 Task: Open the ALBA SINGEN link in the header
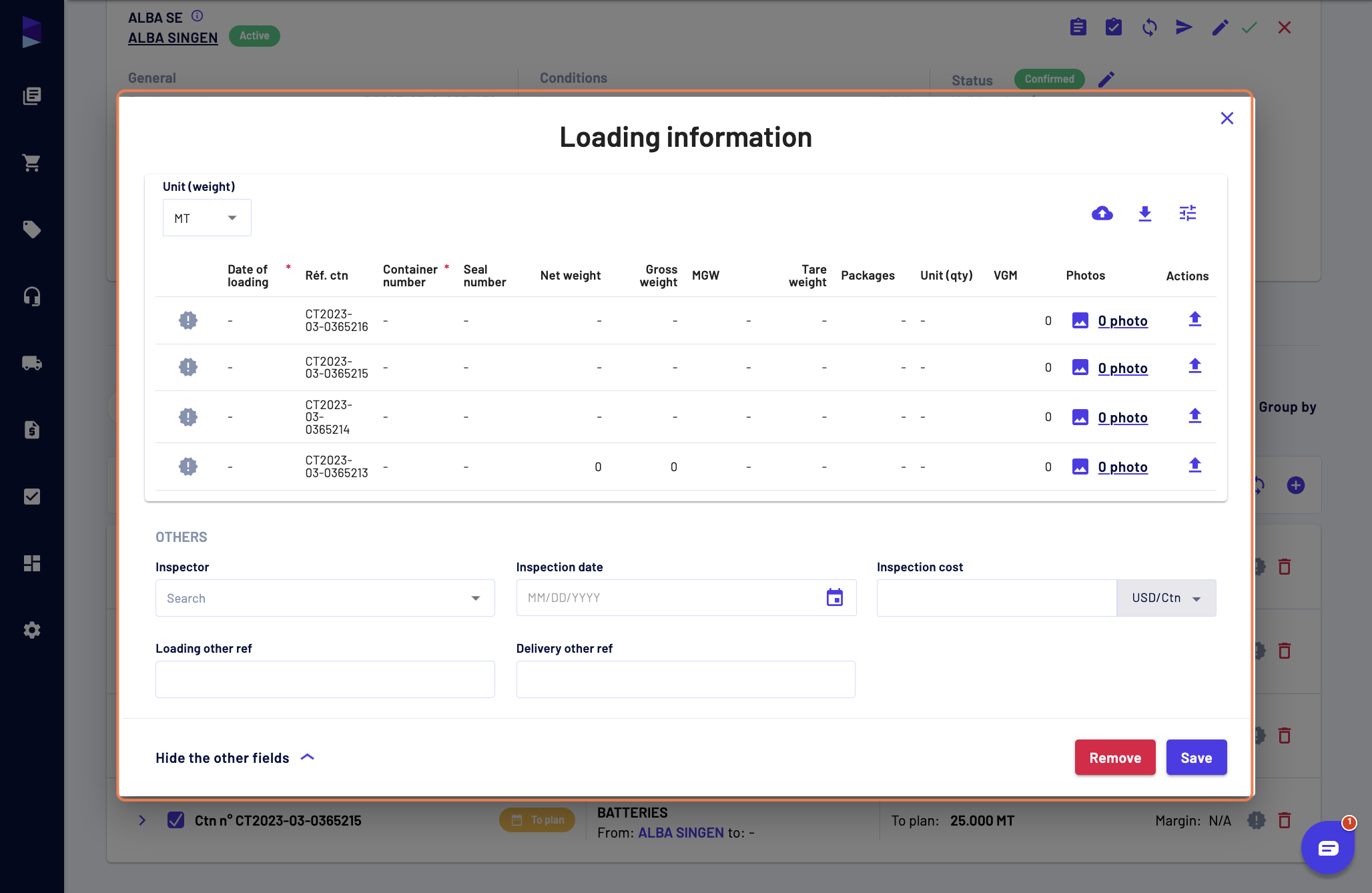173,38
